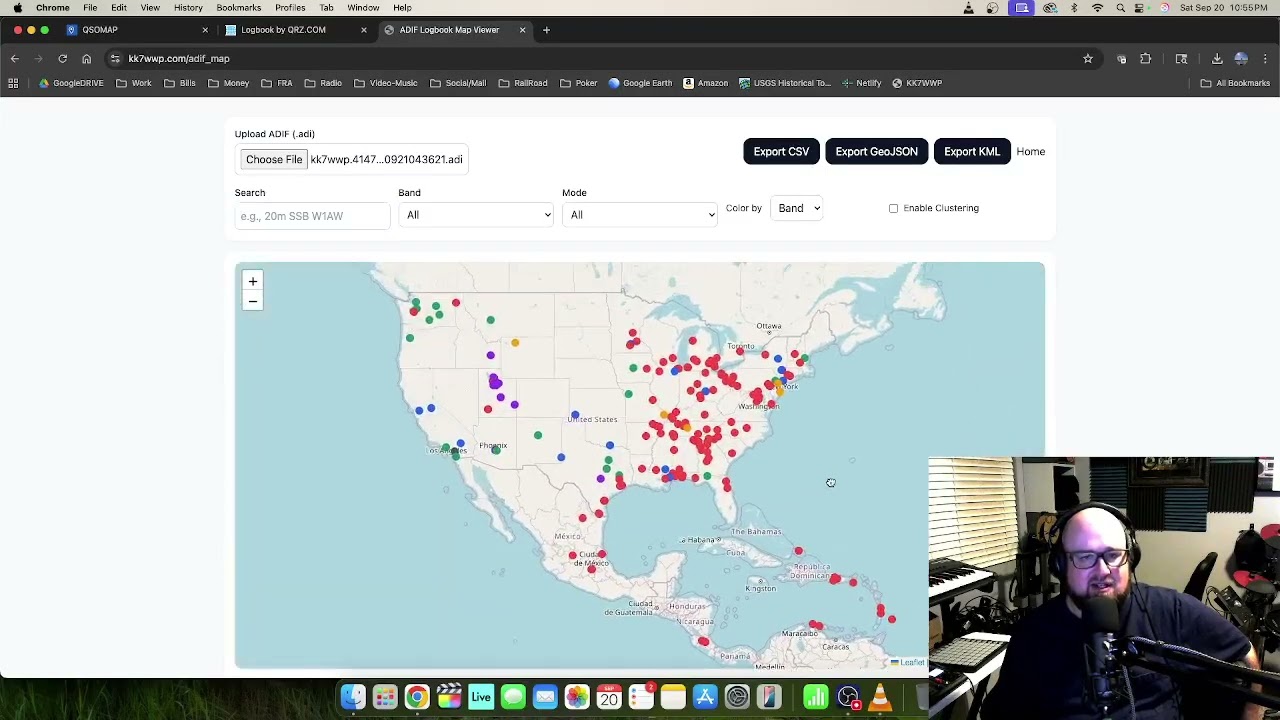Open the Netlify bookmark

click(x=862, y=83)
